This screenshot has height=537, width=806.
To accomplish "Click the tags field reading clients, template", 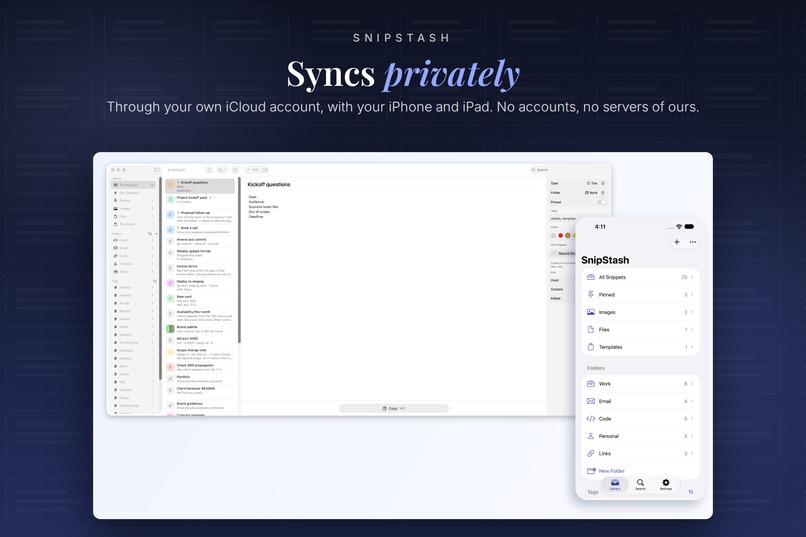I will (563, 219).
